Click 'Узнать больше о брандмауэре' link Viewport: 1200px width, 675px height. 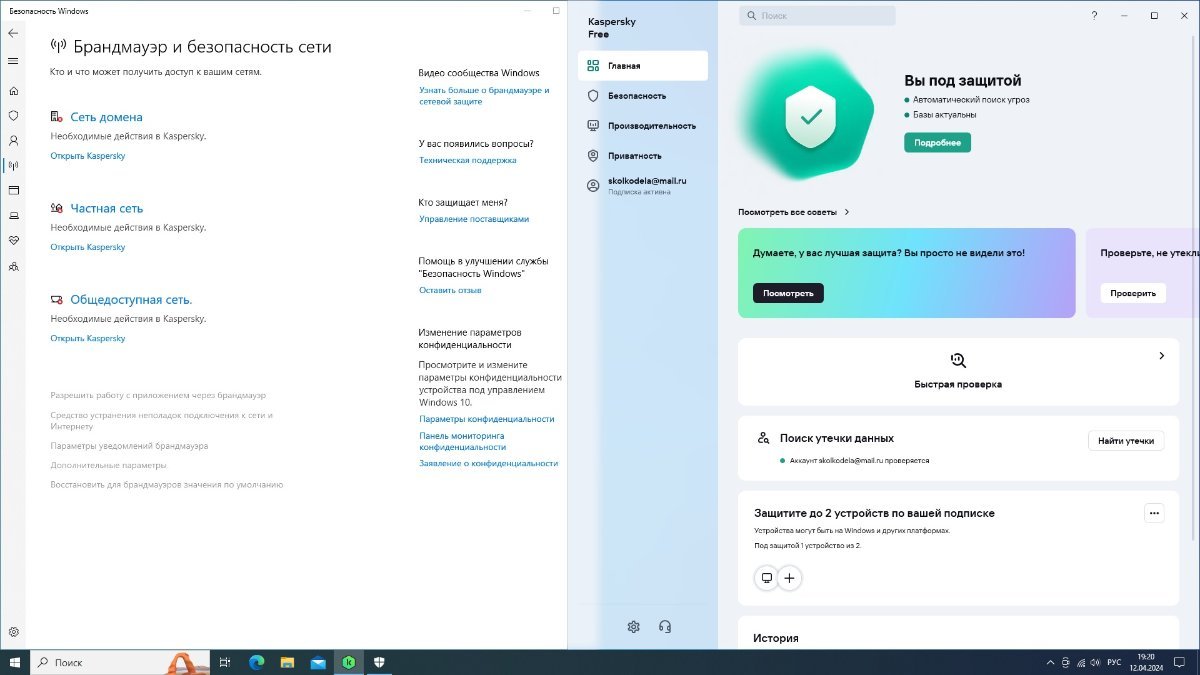(x=484, y=95)
